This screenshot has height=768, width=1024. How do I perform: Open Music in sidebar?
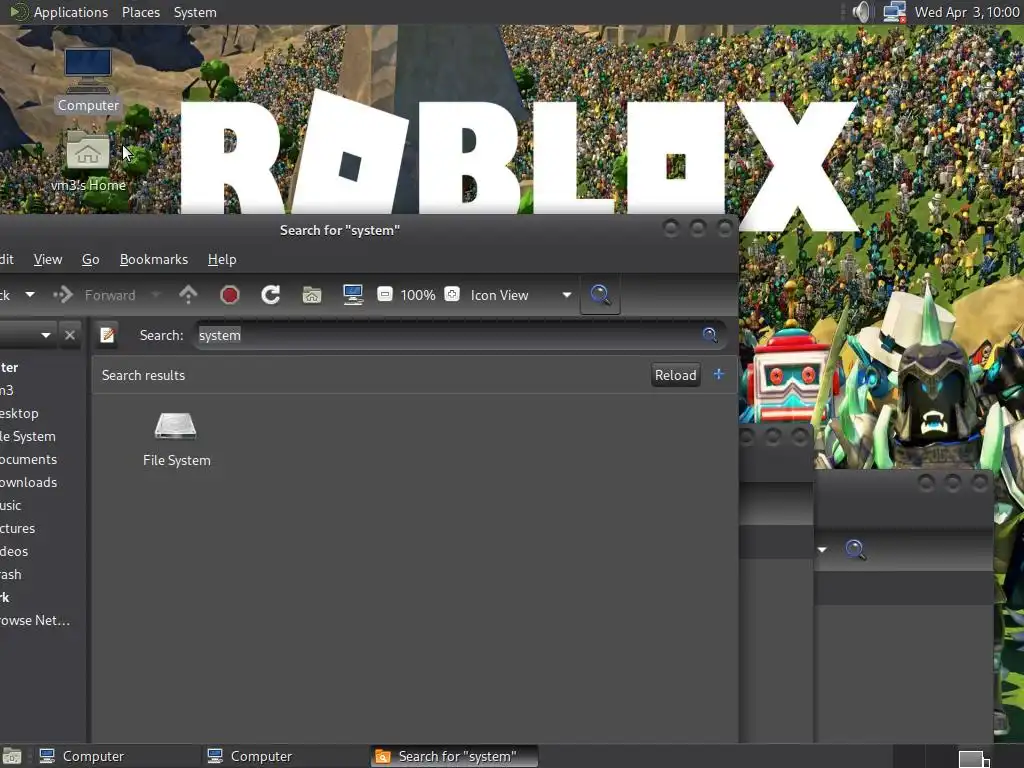11,505
